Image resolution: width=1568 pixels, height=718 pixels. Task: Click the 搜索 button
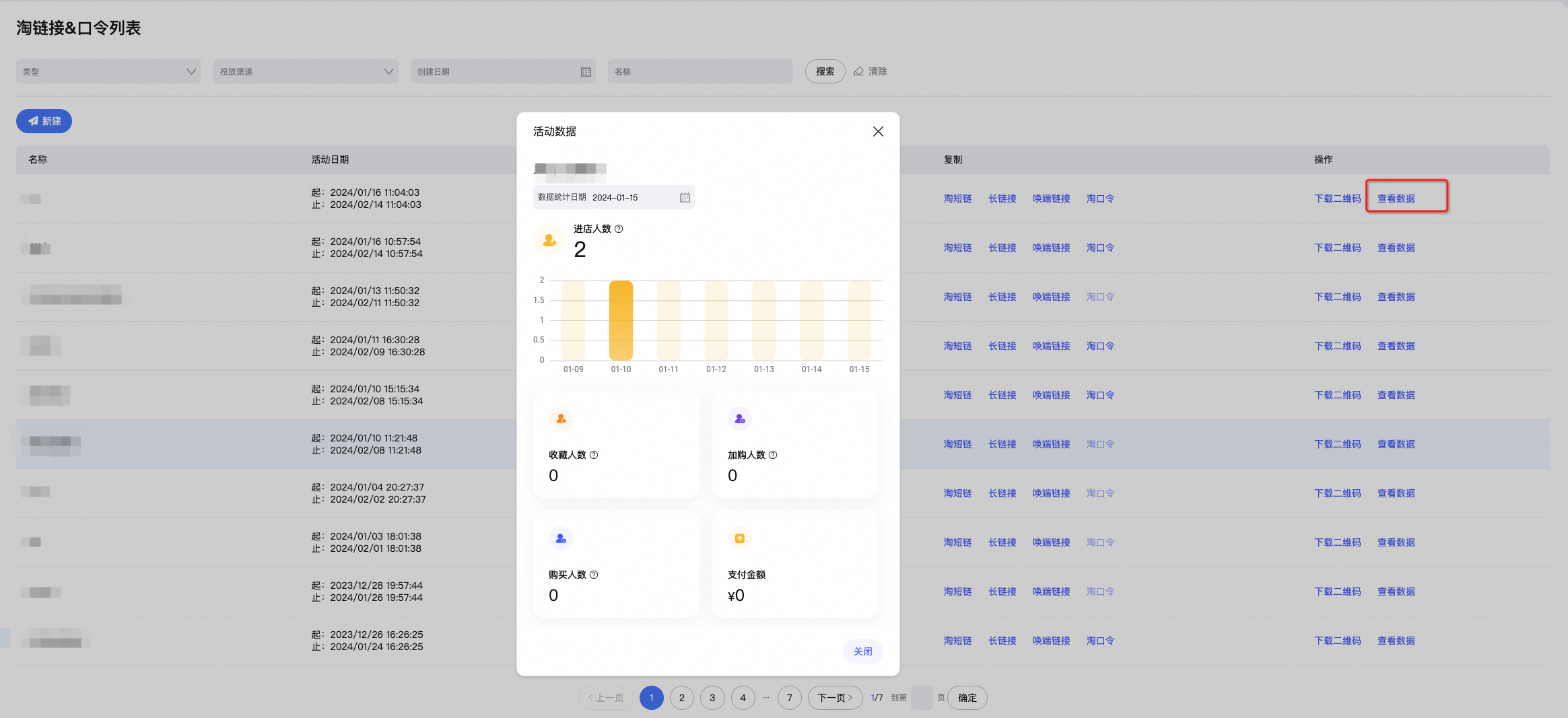825,71
